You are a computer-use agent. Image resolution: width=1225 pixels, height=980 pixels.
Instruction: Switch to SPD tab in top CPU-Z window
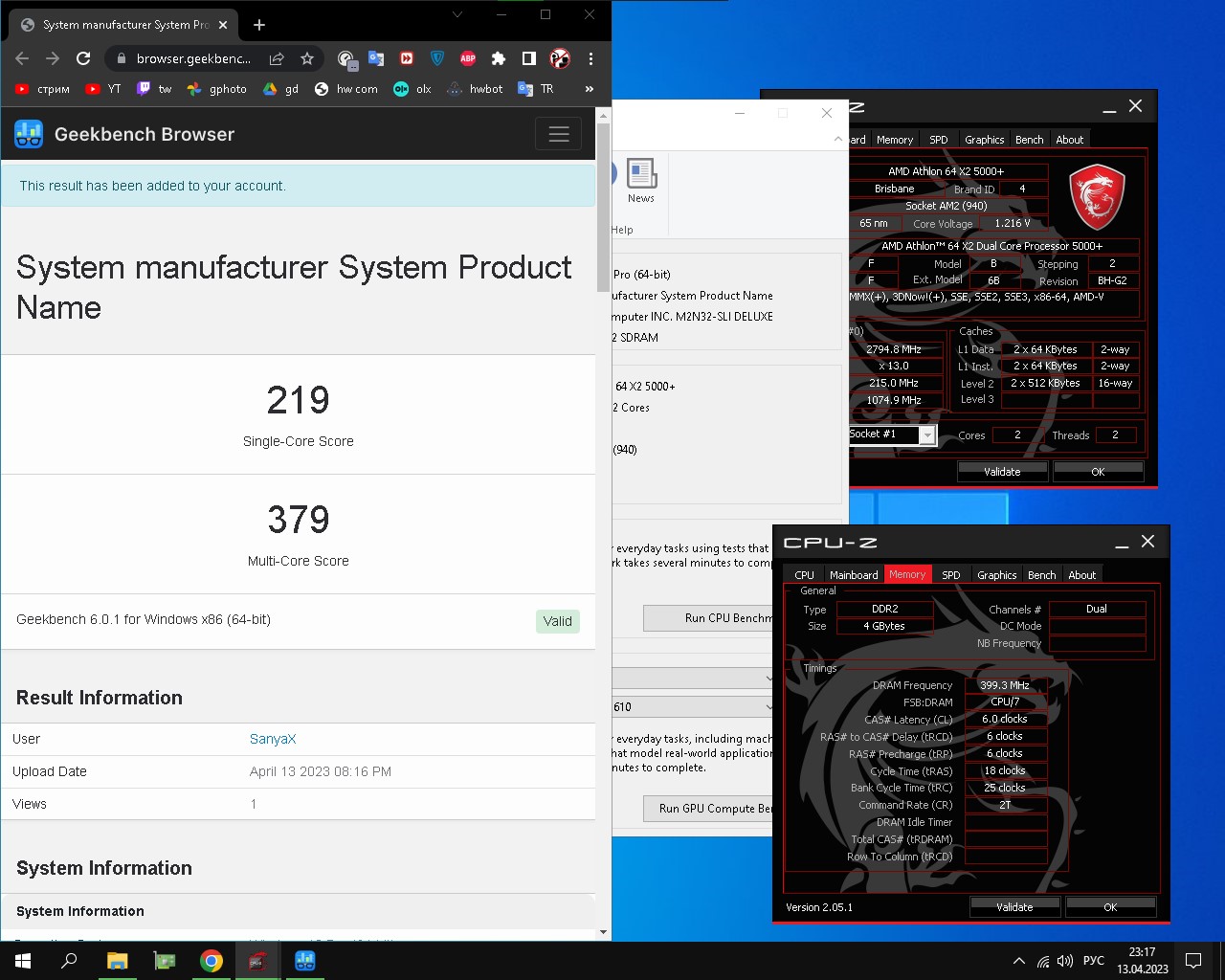pyautogui.click(x=939, y=140)
